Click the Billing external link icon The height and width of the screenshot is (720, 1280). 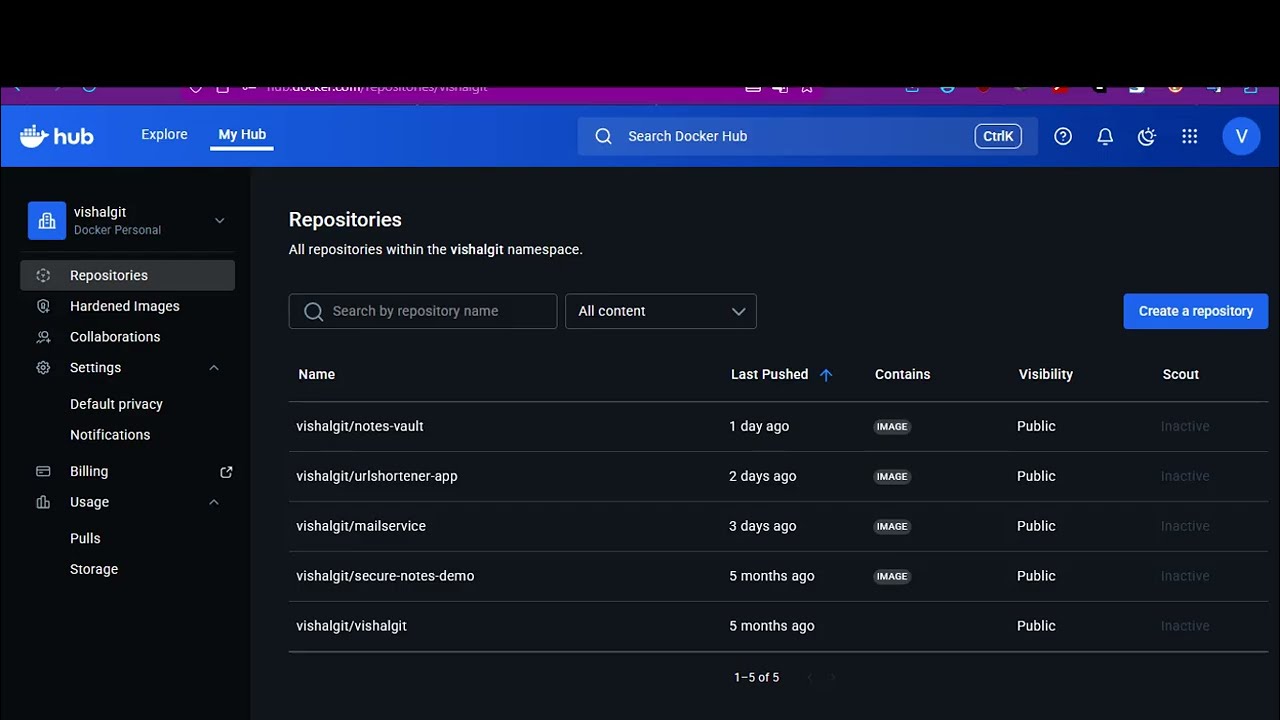[x=226, y=471]
